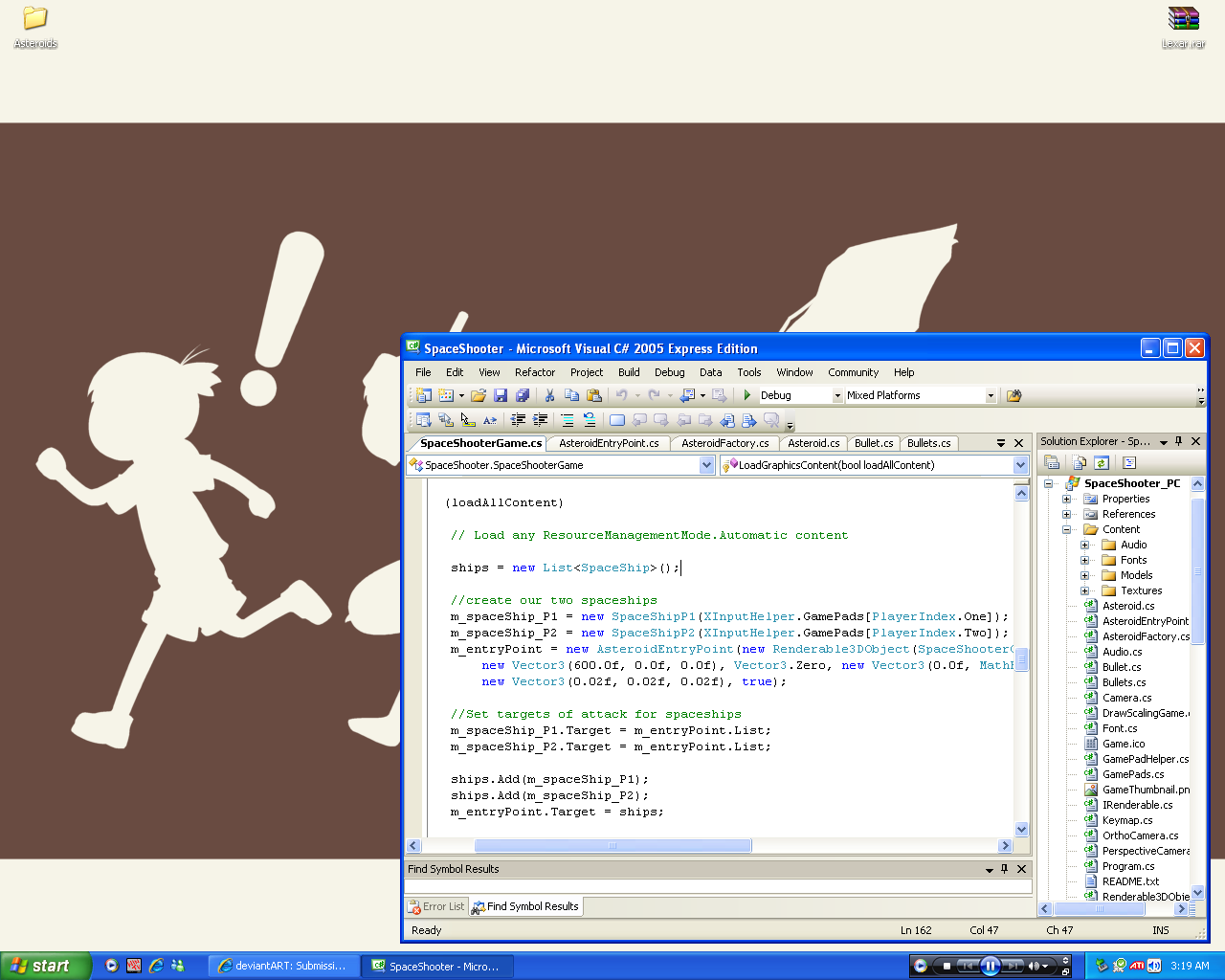Collapse the Content folder

pyautogui.click(x=1066, y=529)
